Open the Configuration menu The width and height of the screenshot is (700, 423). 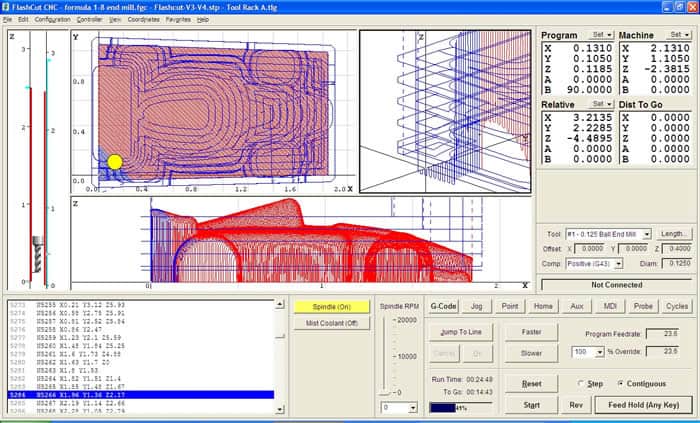[x=53, y=20]
